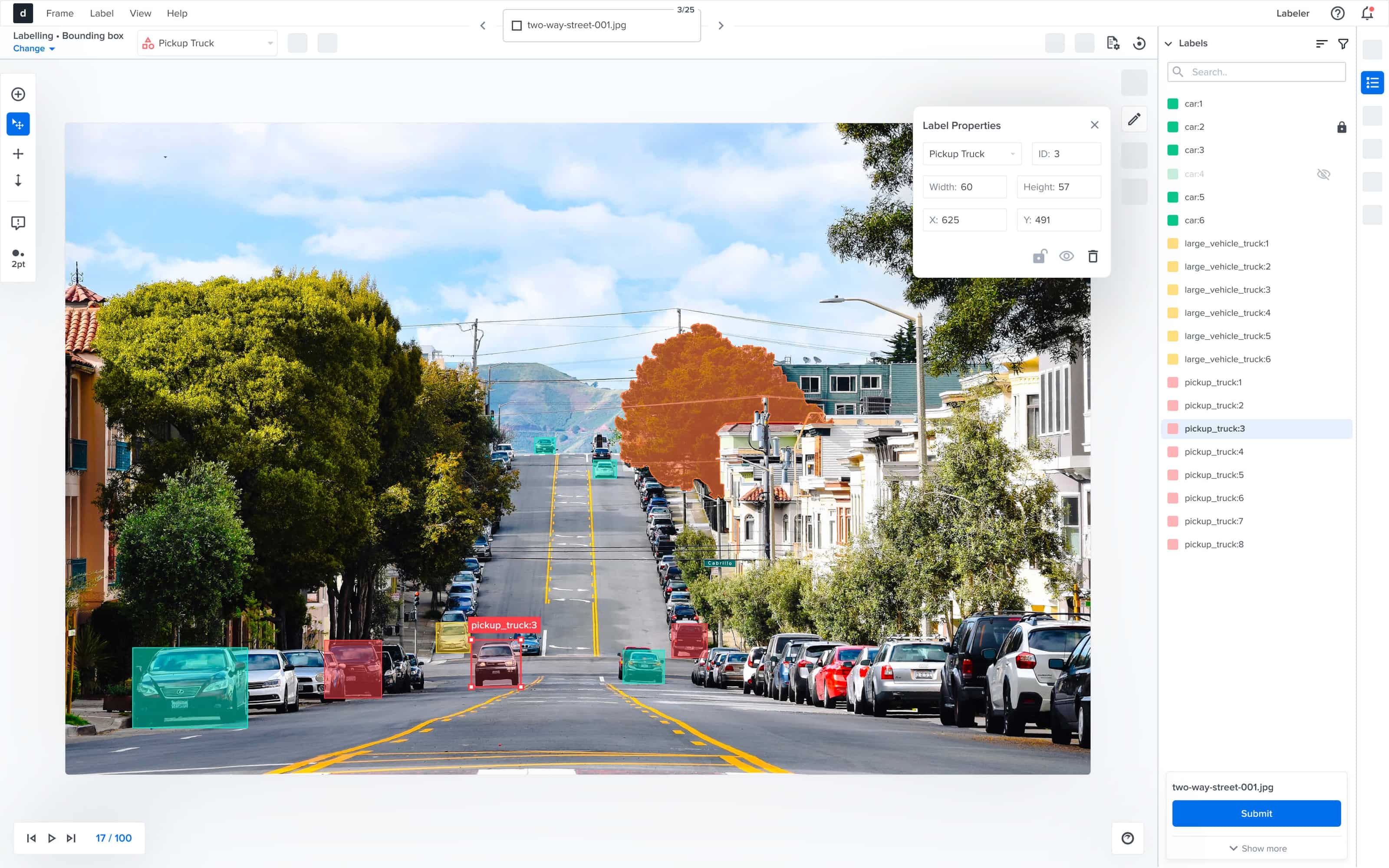Unlock the car:2 label
The width and height of the screenshot is (1389, 868).
(x=1341, y=128)
